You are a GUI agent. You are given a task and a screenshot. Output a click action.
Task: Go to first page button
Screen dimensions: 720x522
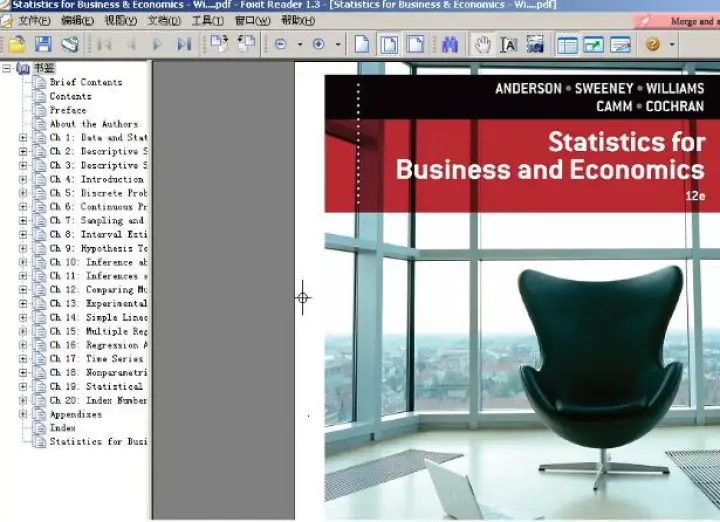105,45
